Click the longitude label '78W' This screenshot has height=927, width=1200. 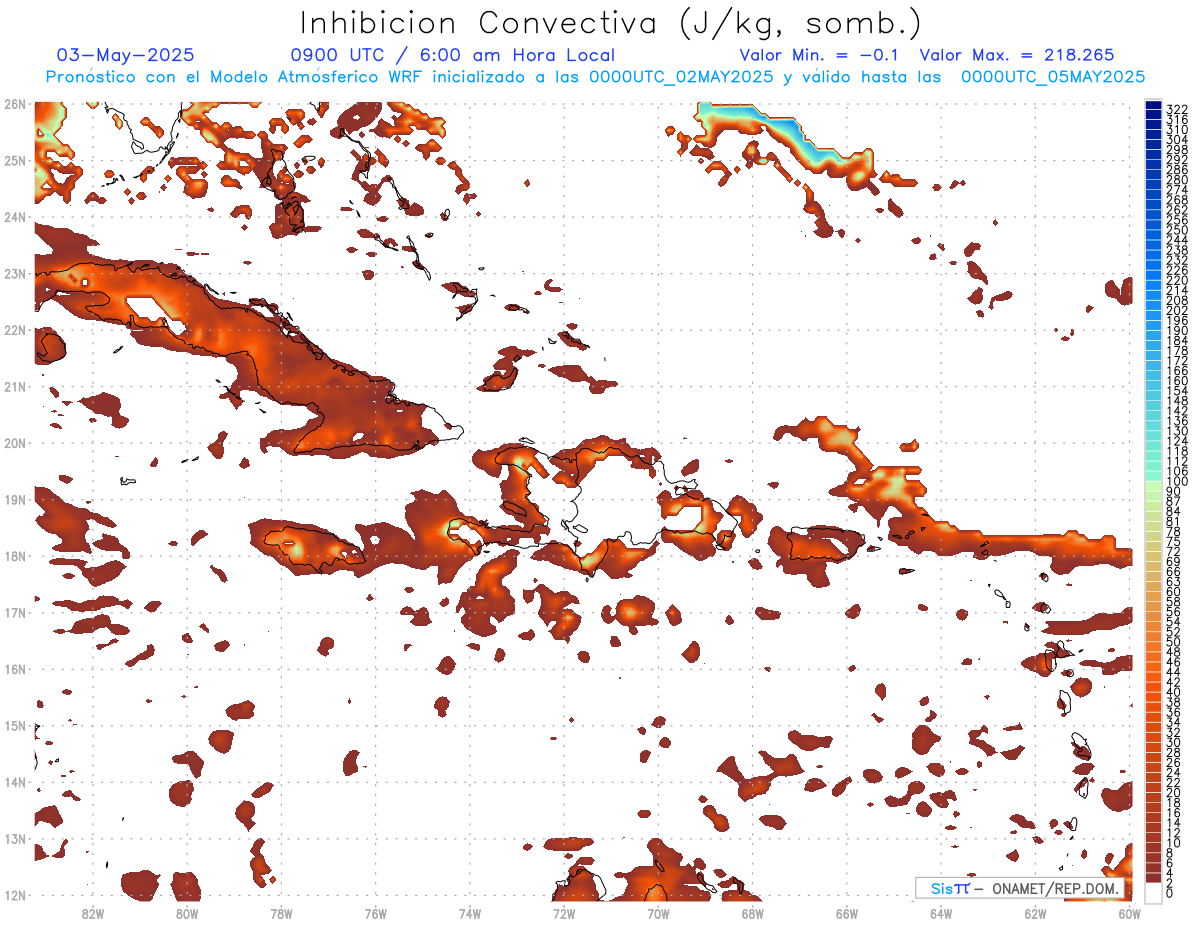click(281, 912)
